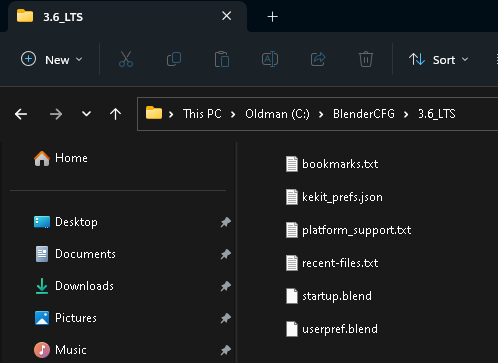Click pin icon next to Downloads
Screen dimensions: 498x363
click(226, 286)
